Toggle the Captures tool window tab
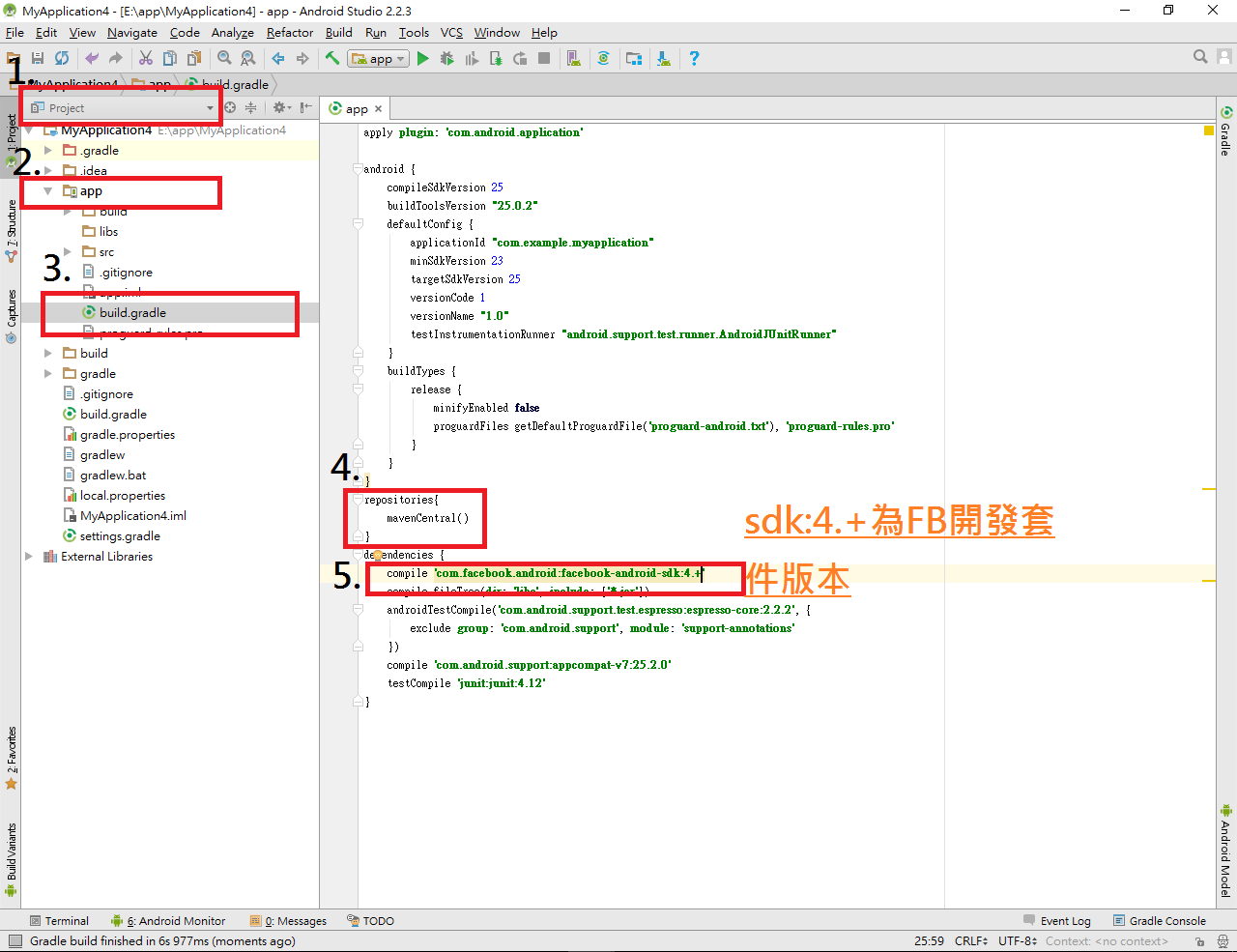1237x952 pixels. pos(11,315)
